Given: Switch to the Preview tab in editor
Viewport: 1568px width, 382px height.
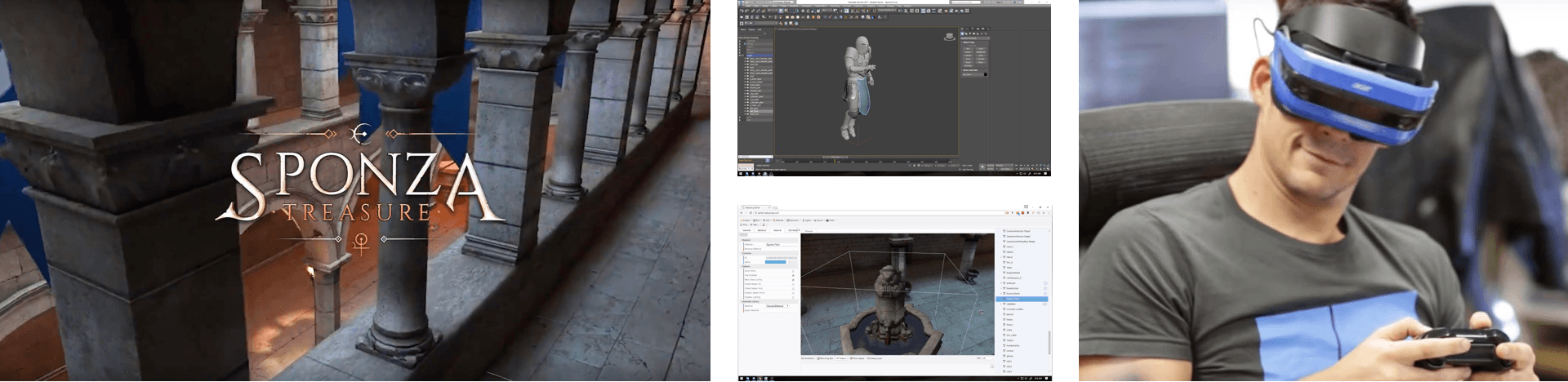Looking at the screenshot, I should coord(809,231).
